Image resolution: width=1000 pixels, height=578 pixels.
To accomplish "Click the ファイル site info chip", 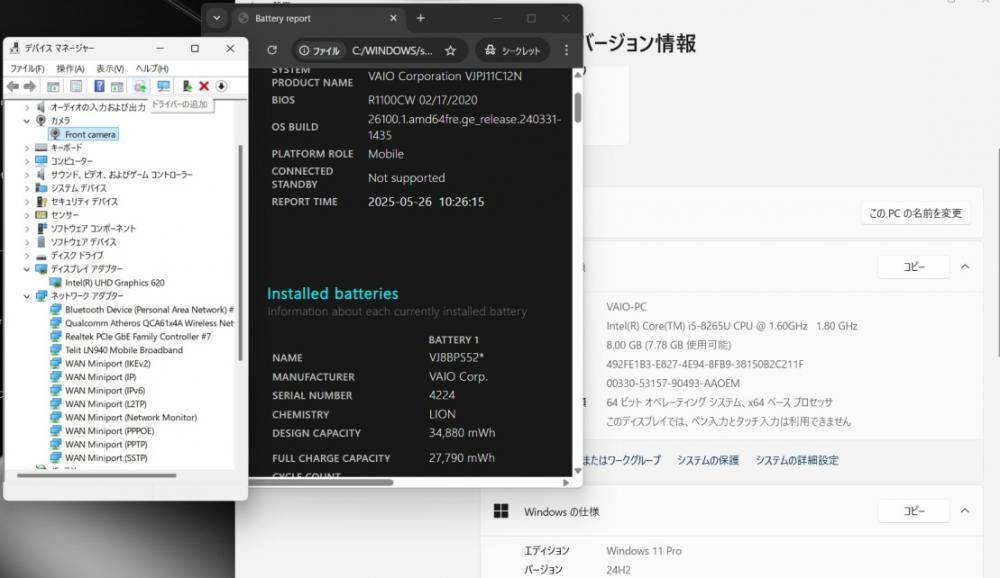I will (x=320, y=50).
